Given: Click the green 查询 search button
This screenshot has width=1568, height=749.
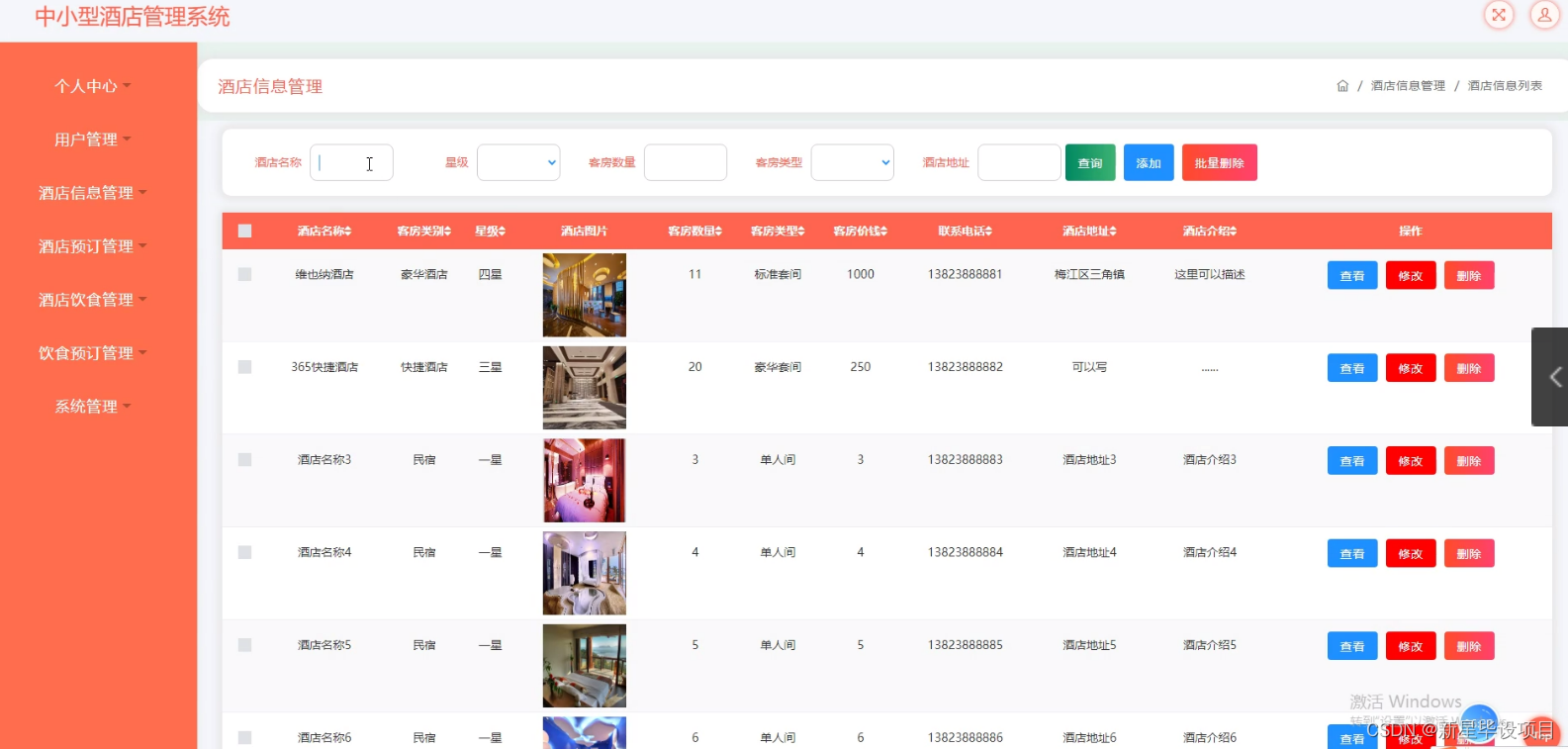Looking at the screenshot, I should coord(1090,163).
